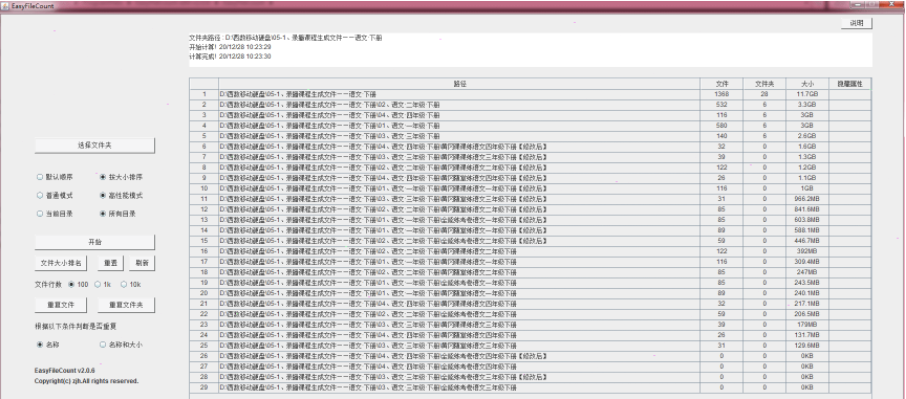This screenshot has width=906, height=399.
Task: Open the 说明 help button
Action: point(856,24)
